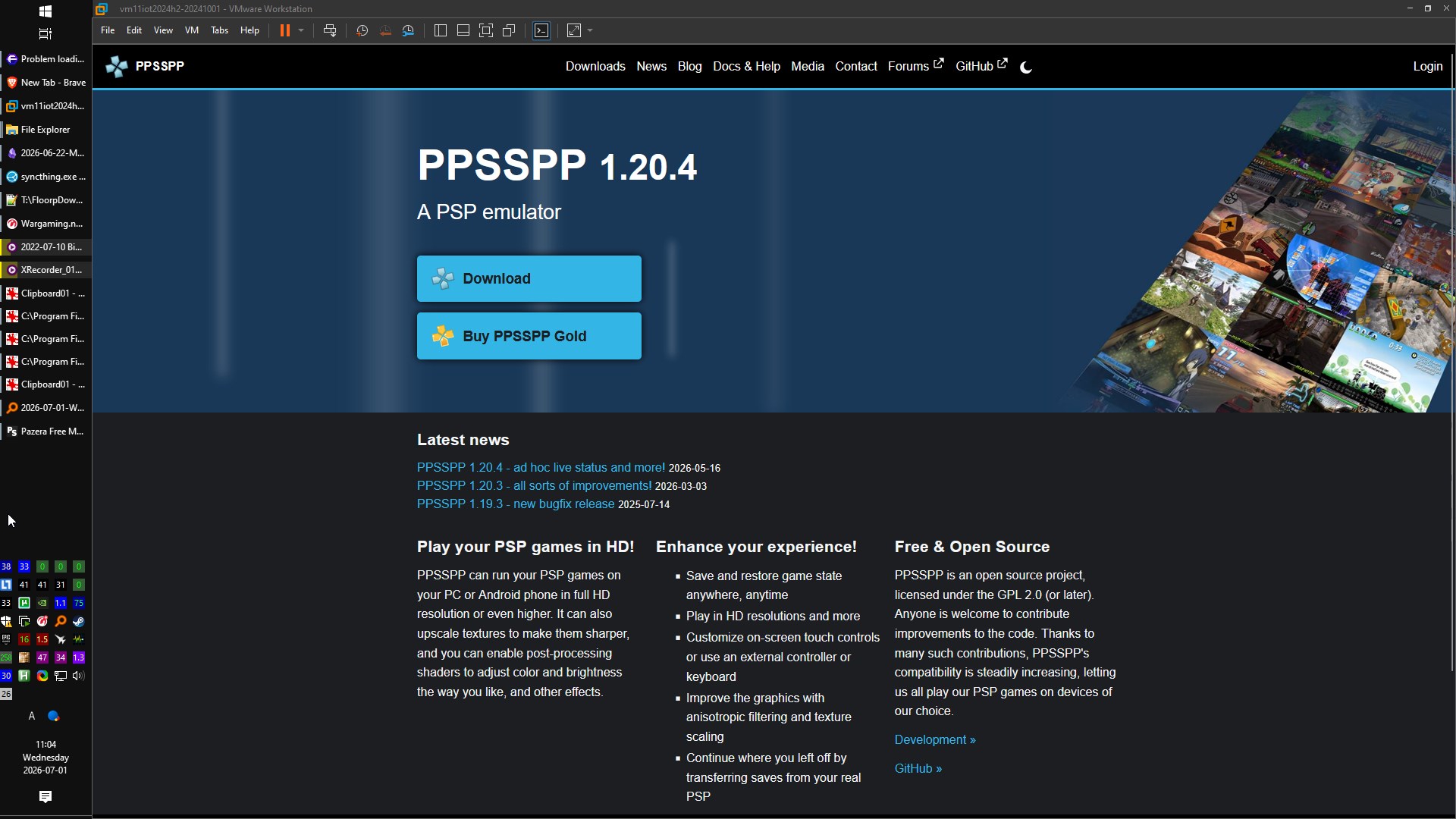Open the PPSSPP 1.19.3 bugfix release article

pos(516,504)
